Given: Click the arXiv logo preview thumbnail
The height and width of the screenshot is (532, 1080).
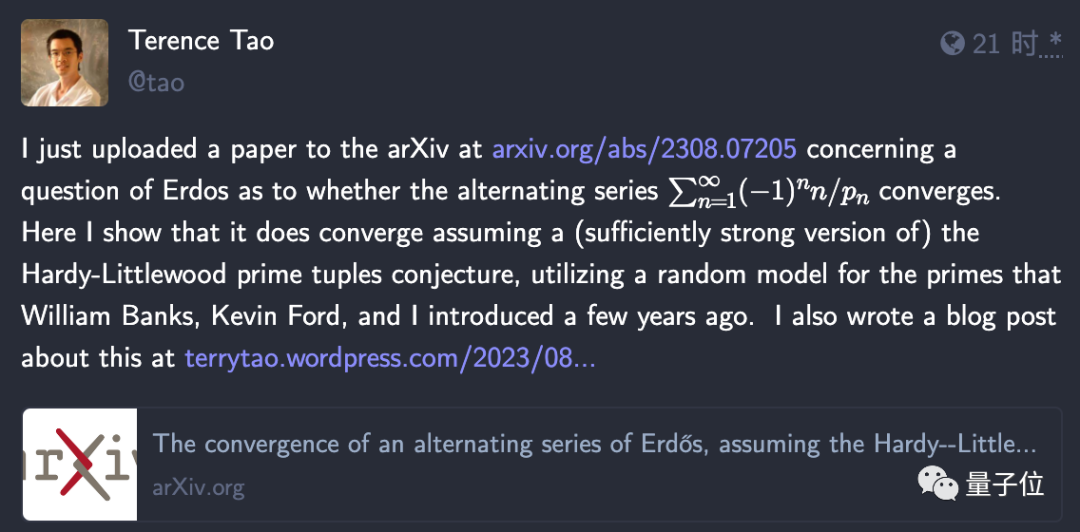Looking at the screenshot, I should click(80, 464).
